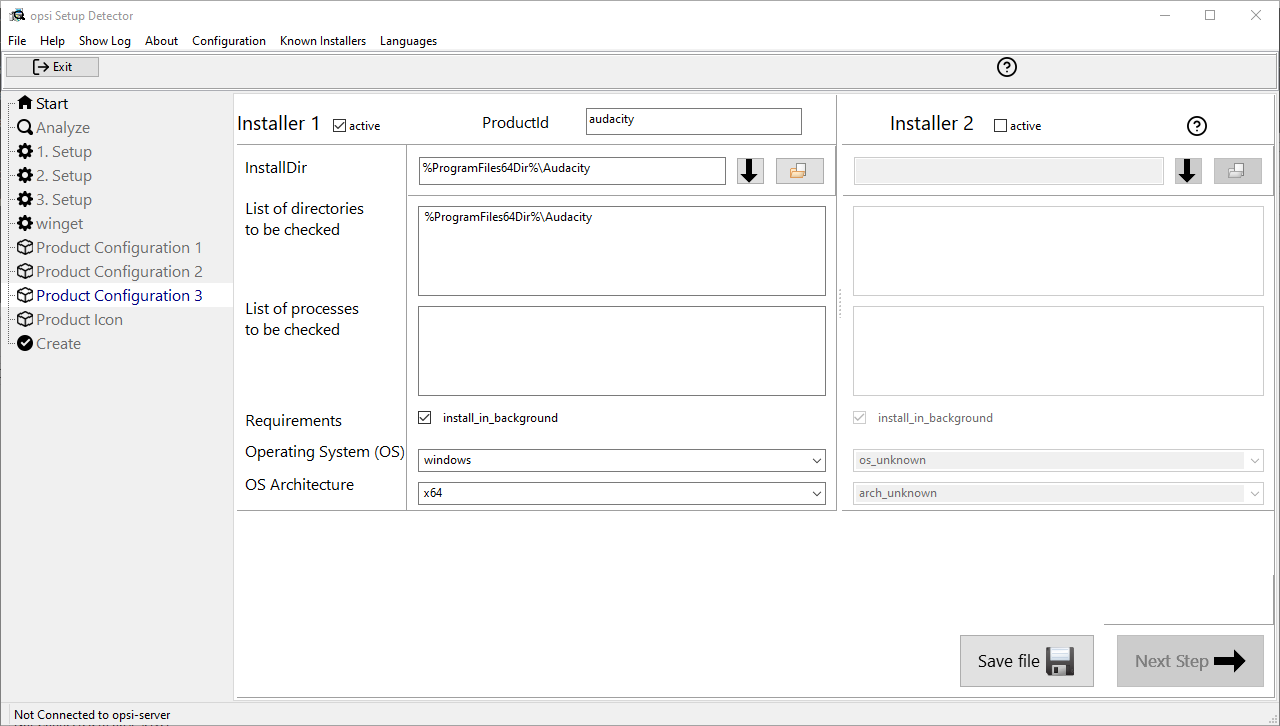Open the Languages menu

(x=408, y=41)
